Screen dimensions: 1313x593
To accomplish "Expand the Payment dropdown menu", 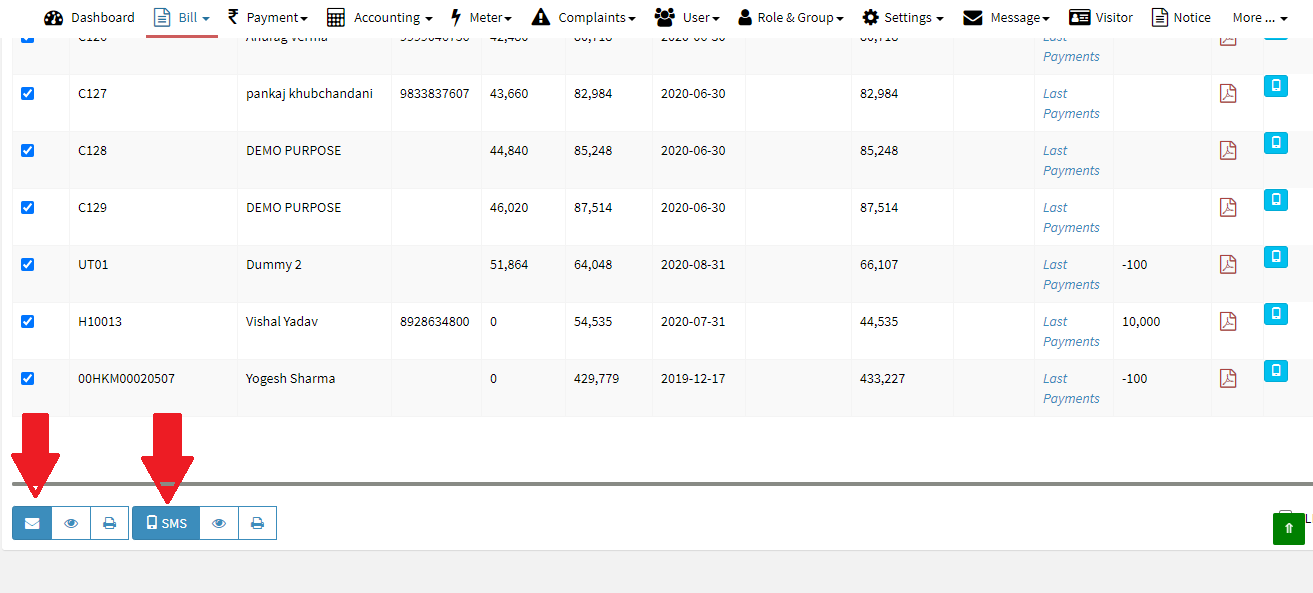I will click(267, 17).
